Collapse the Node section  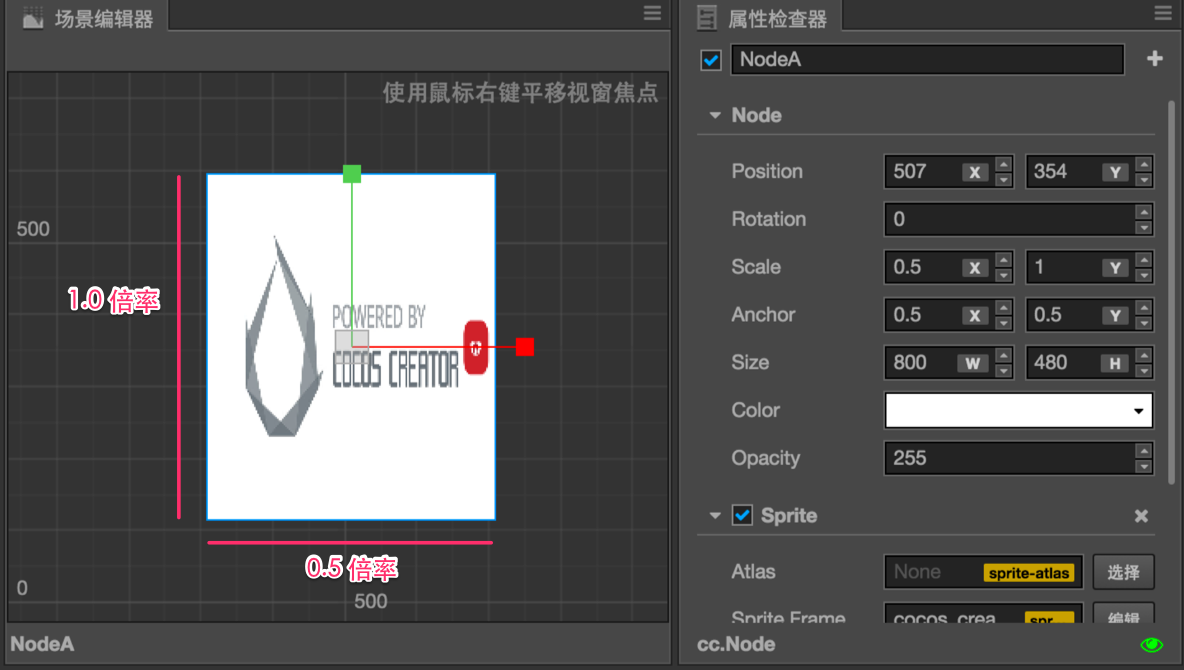point(714,116)
